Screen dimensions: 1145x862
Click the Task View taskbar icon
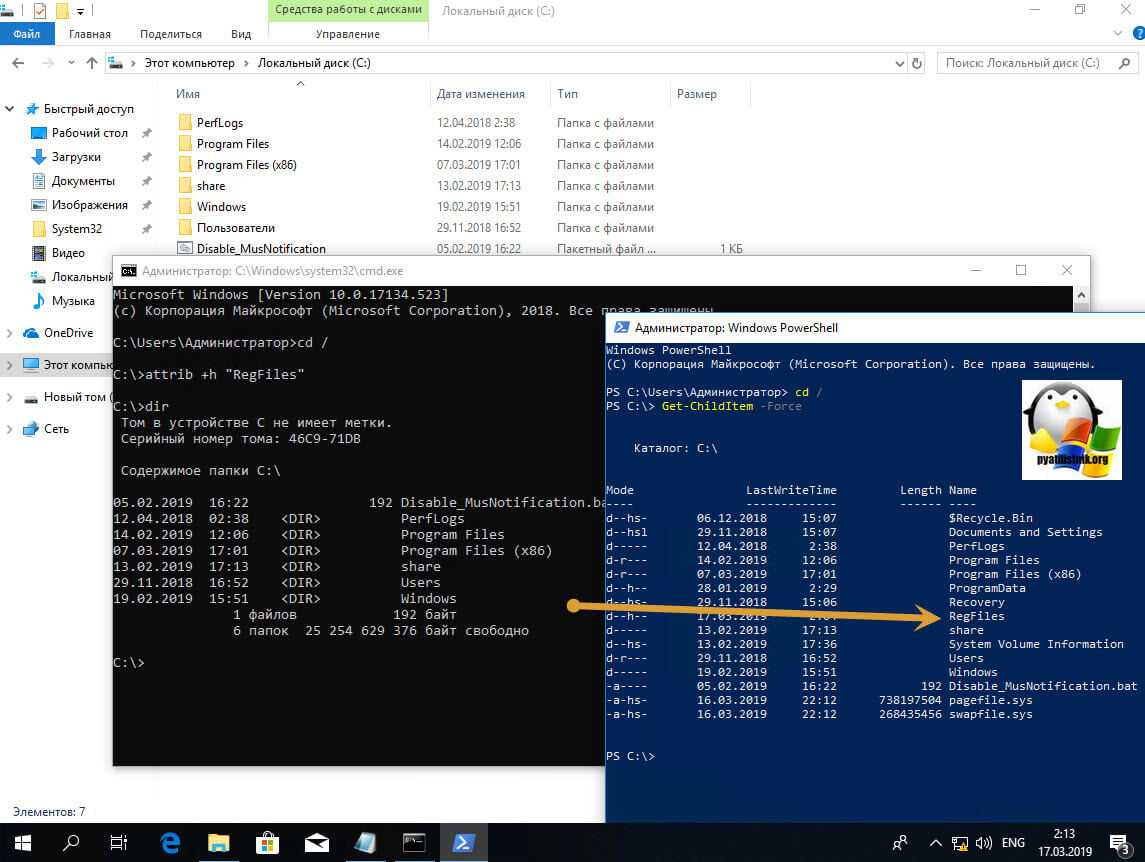(x=119, y=841)
